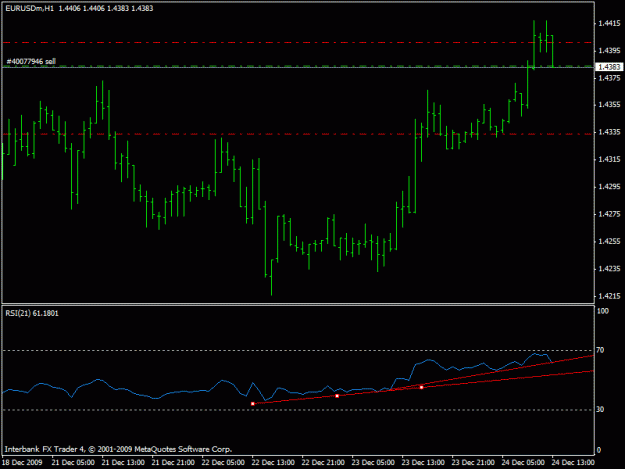Click the 22 Dec 05:00 time label

click(223, 463)
